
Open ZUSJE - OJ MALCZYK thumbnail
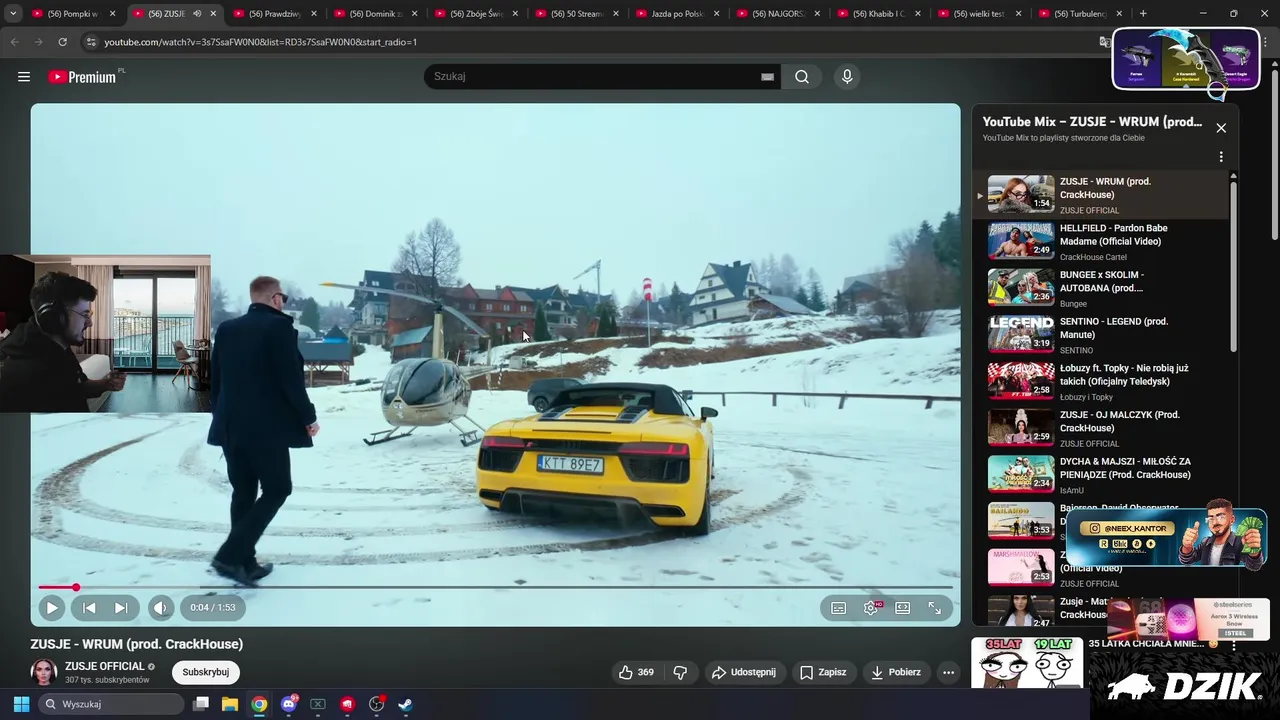pos(1021,427)
